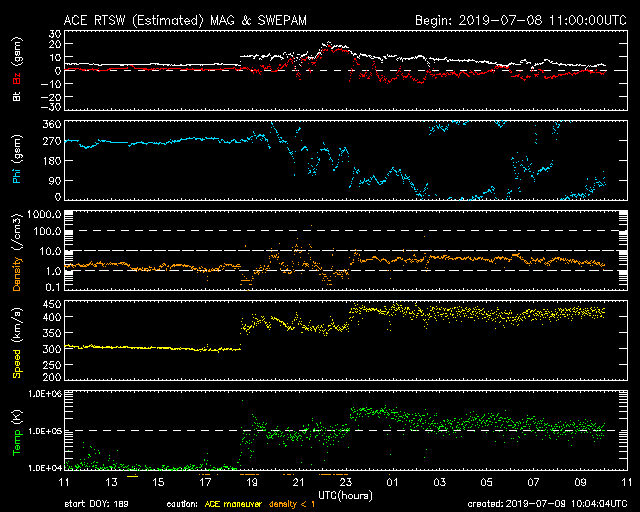The width and height of the screenshot is (640, 512).
Task: Click the yellow Speed (km/s) axis label
Action: 17,343
